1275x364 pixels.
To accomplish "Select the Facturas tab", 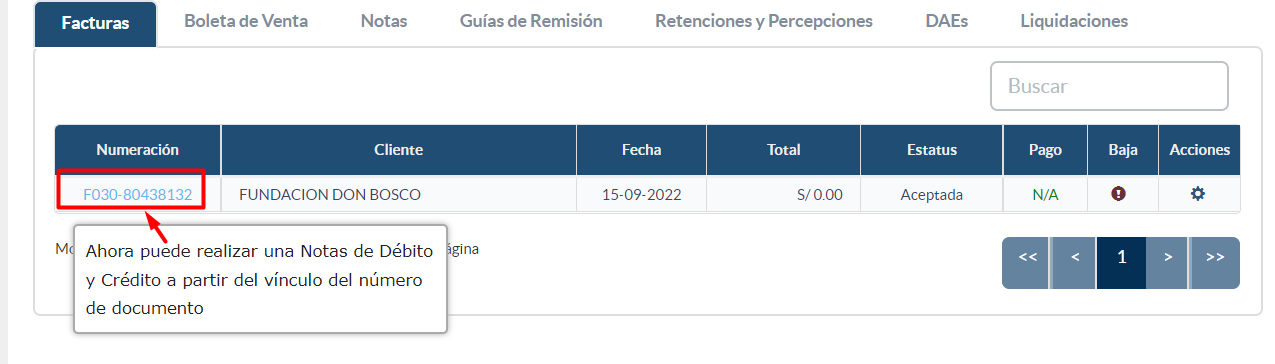I will point(95,23).
